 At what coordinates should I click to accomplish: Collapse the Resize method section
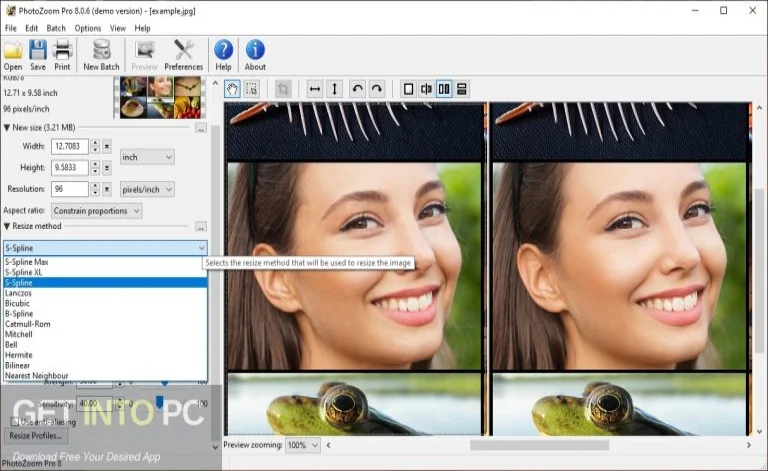pyautogui.click(x=7, y=226)
